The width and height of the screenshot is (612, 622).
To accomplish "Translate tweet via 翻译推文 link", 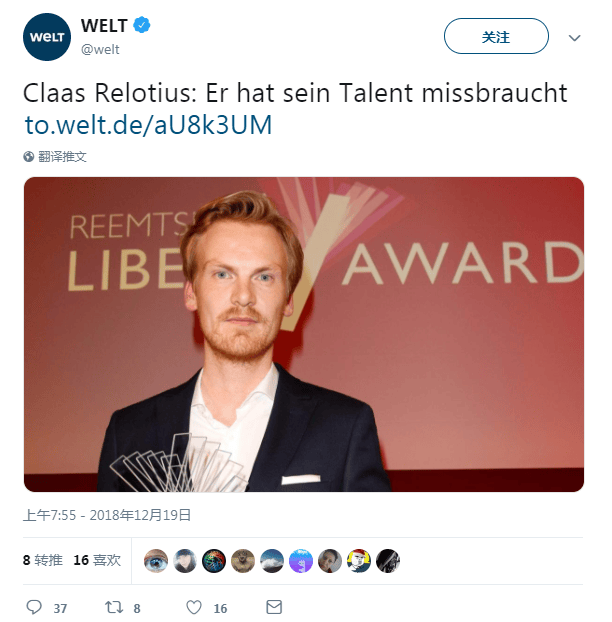I will pos(62,157).
